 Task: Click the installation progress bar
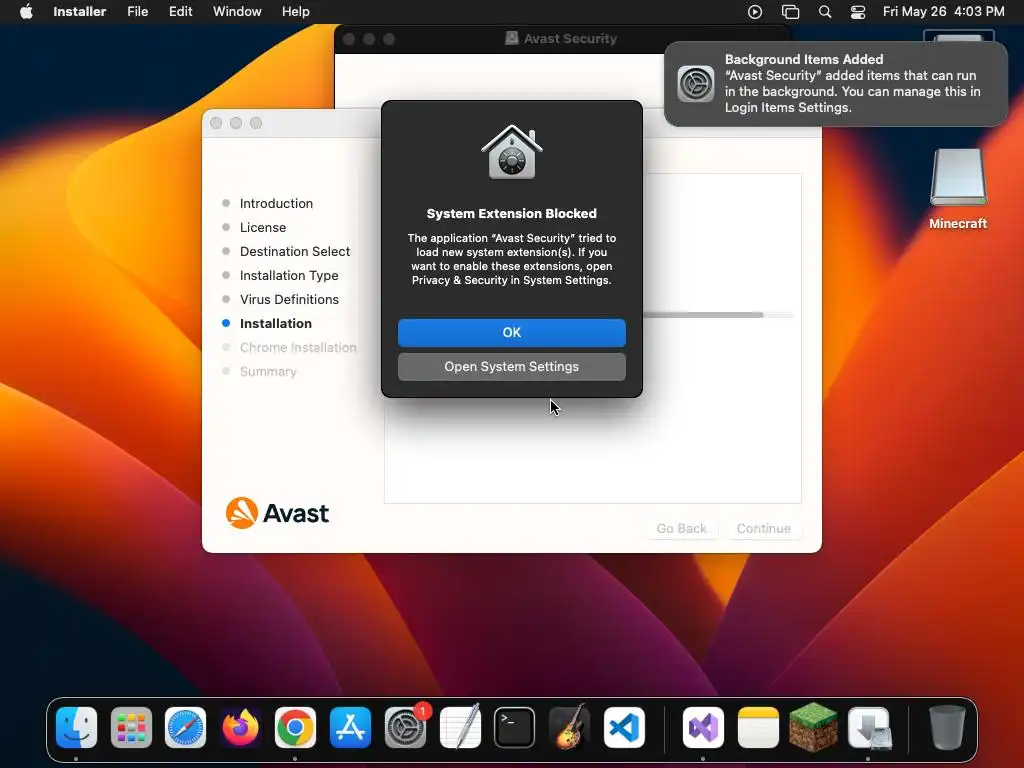[x=718, y=315]
